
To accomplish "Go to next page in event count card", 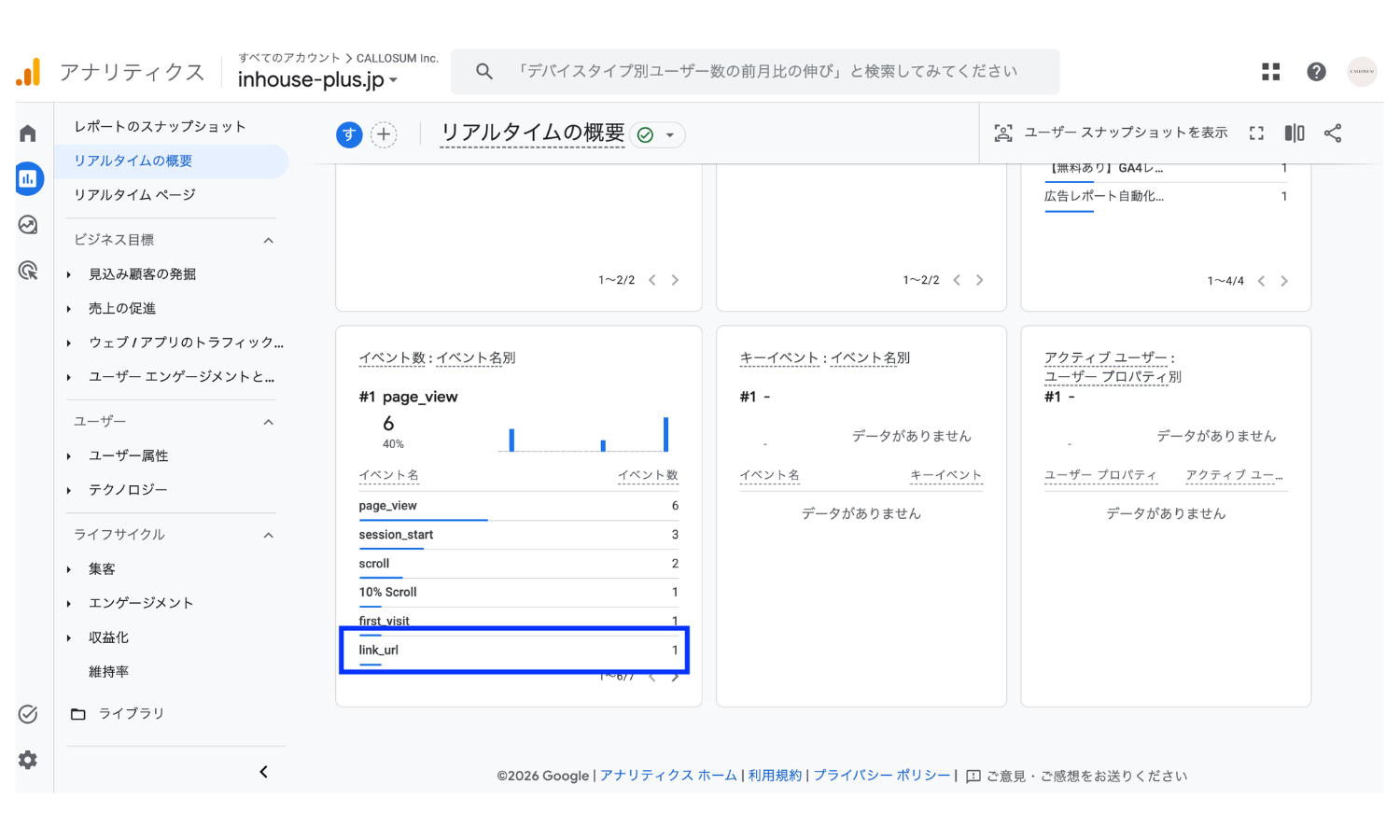I will (x=675, y=677).
